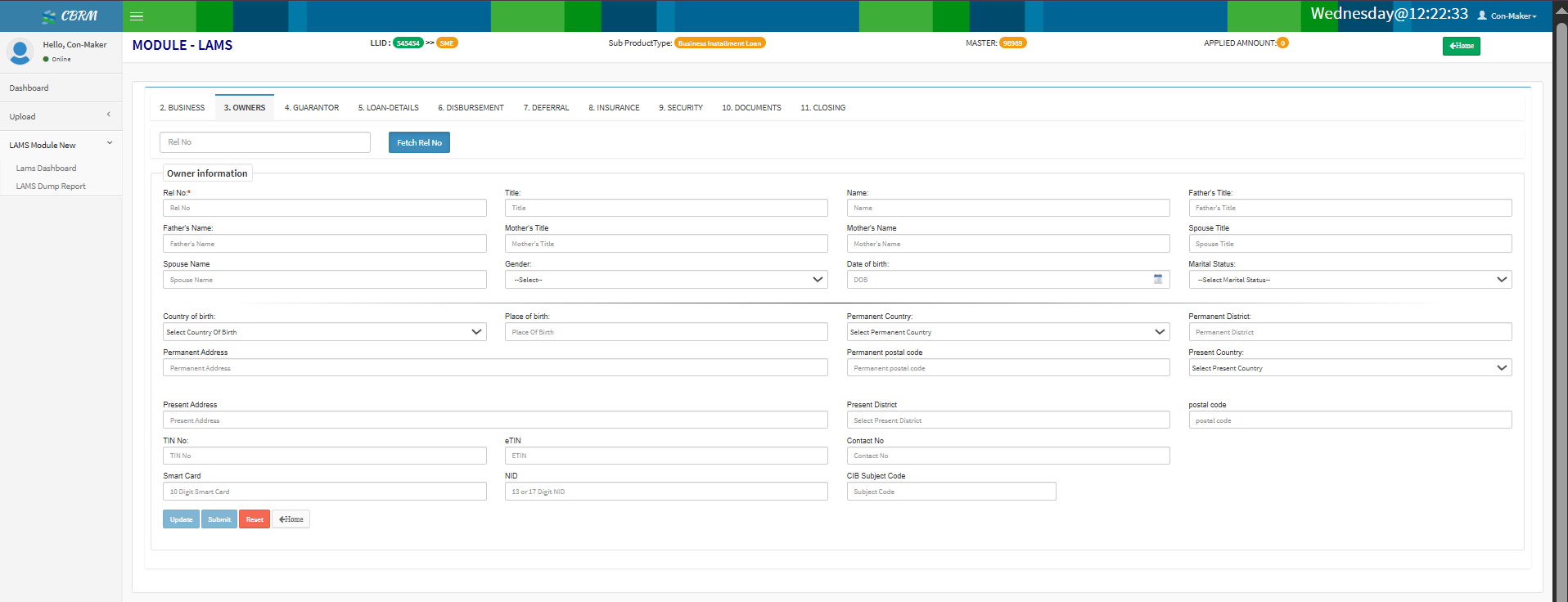Screen dimensions: 1568x602
Task: Click the hamburger menu icon in header
Action: tap(137, 16)
